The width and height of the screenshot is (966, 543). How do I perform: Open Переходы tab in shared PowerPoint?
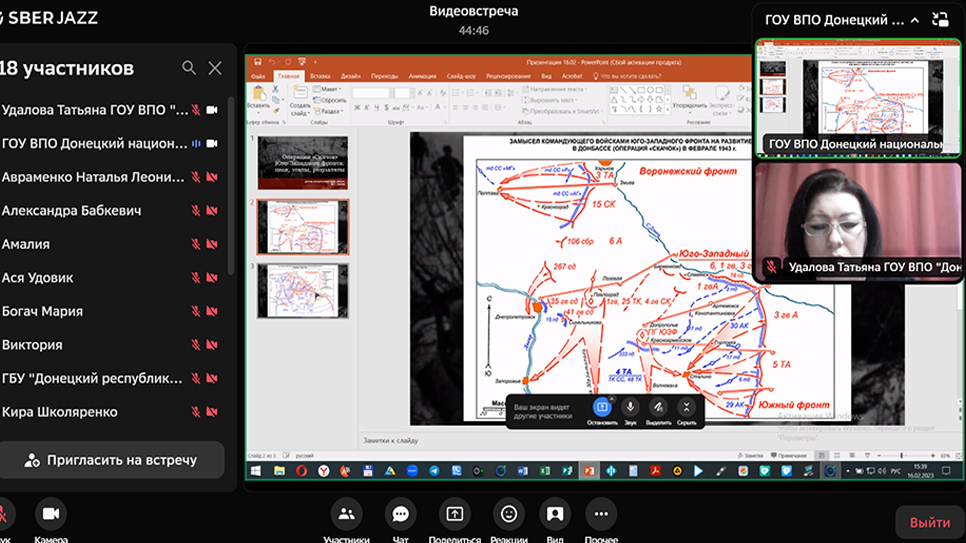pyautogui.click(x=384, y=76)
